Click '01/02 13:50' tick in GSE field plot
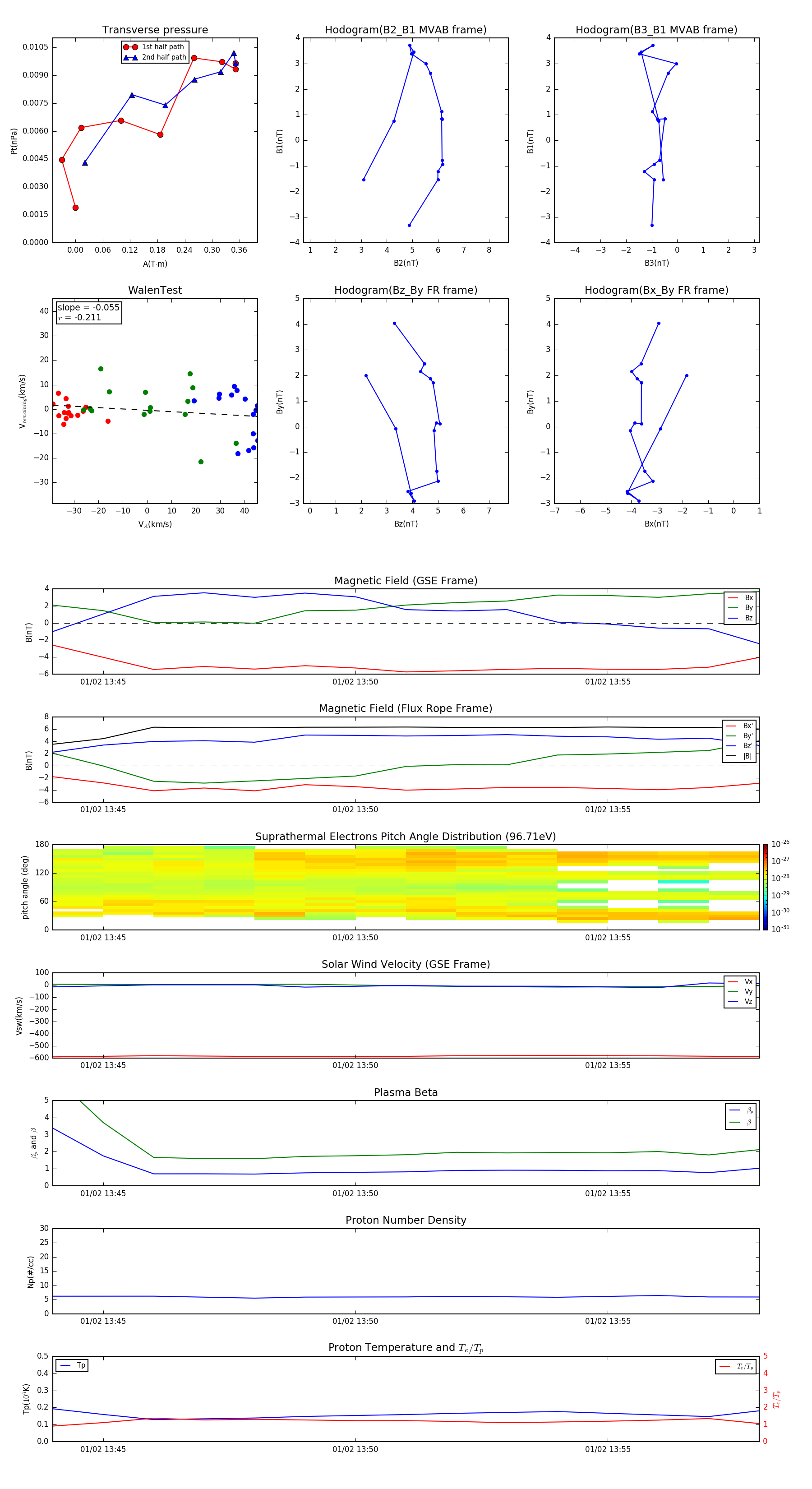 point(355,681)
